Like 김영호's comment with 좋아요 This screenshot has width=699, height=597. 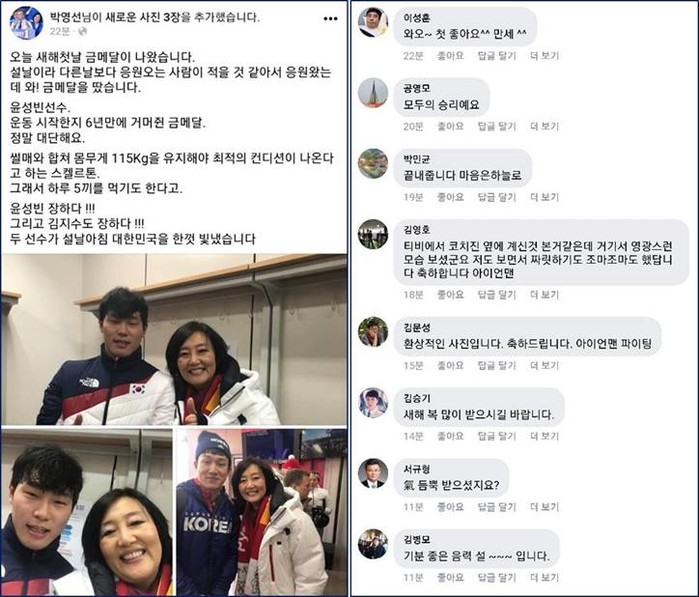click(x=450, y=295)
